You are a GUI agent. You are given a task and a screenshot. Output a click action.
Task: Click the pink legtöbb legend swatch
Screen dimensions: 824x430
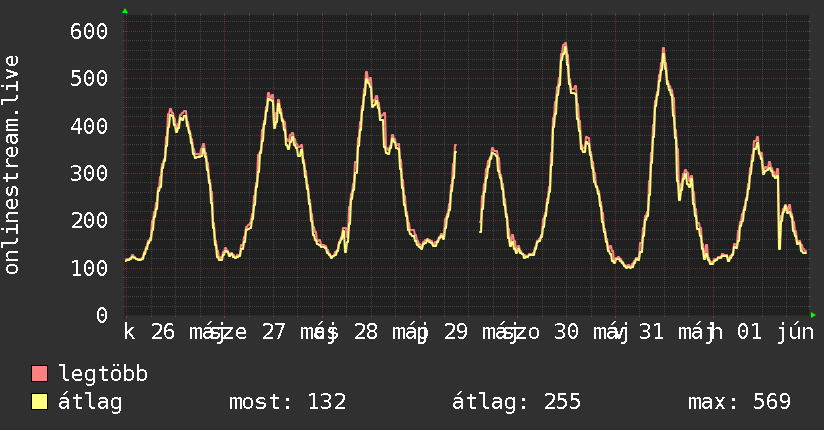39,373
